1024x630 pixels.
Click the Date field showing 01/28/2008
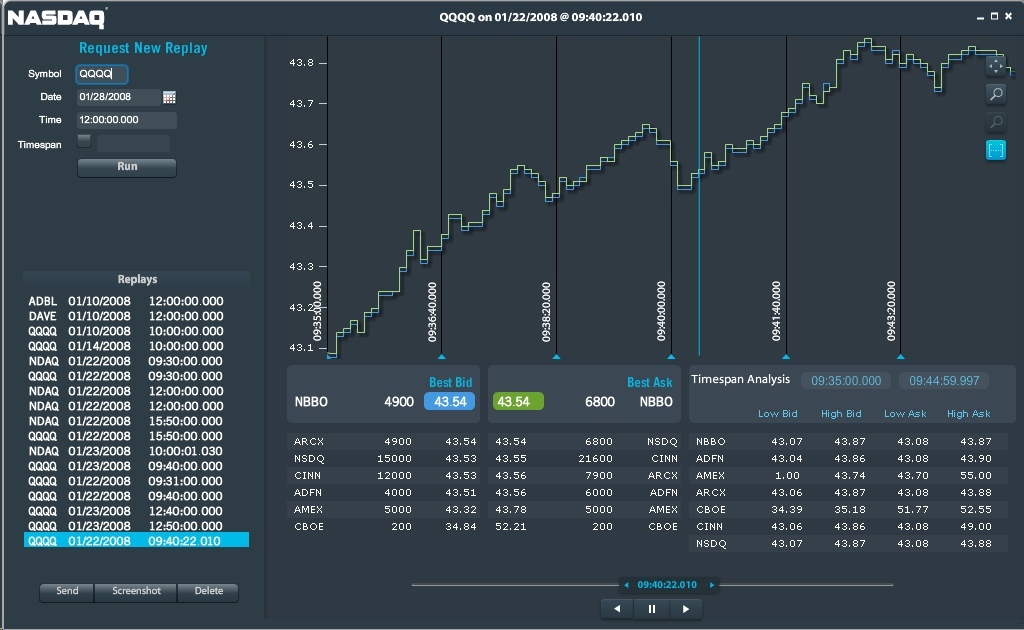click(x=118, y=97)
